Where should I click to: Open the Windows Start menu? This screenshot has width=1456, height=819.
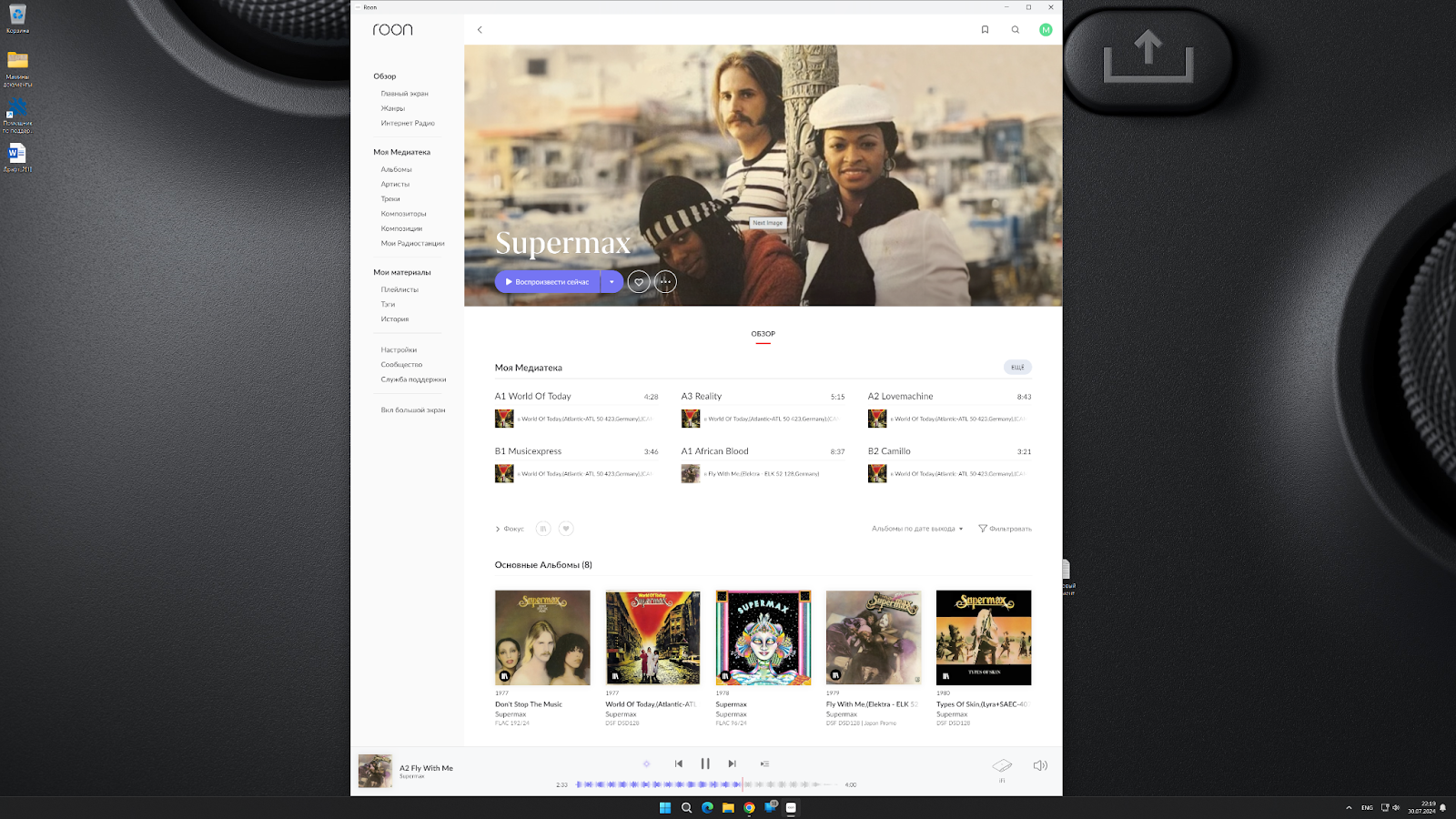pyautogui.click(x=665, y=808)
